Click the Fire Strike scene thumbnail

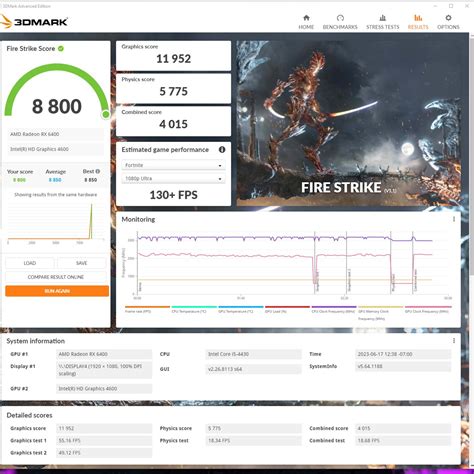349,123
